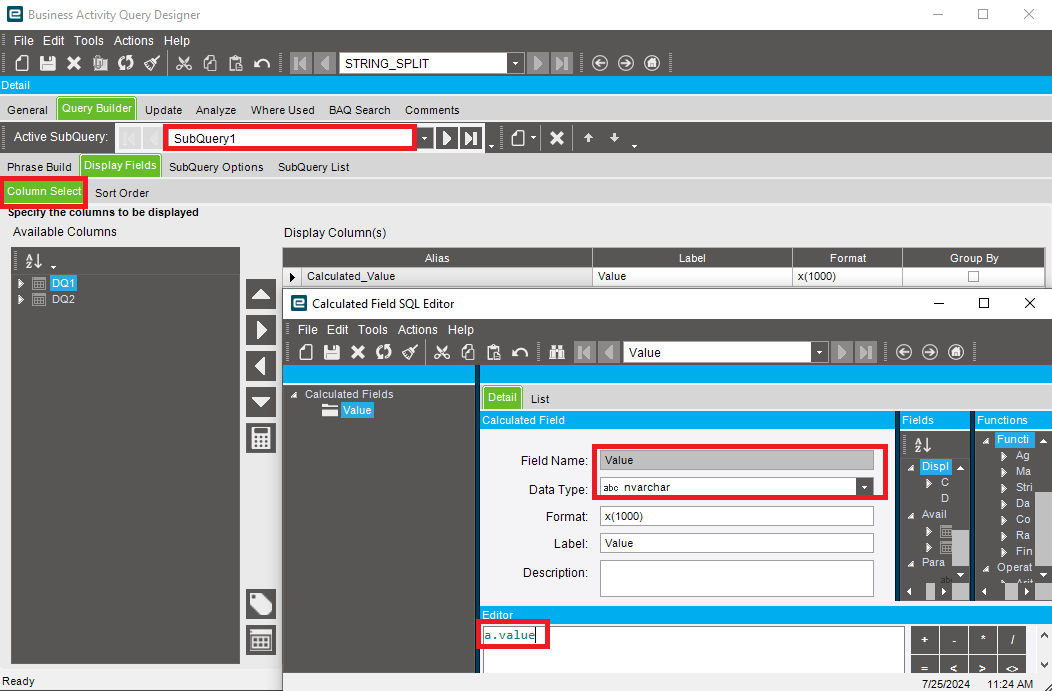The image size is (1052, 691).
Task: Click the Label input field in Calculated Field
Action: point(737,543)
